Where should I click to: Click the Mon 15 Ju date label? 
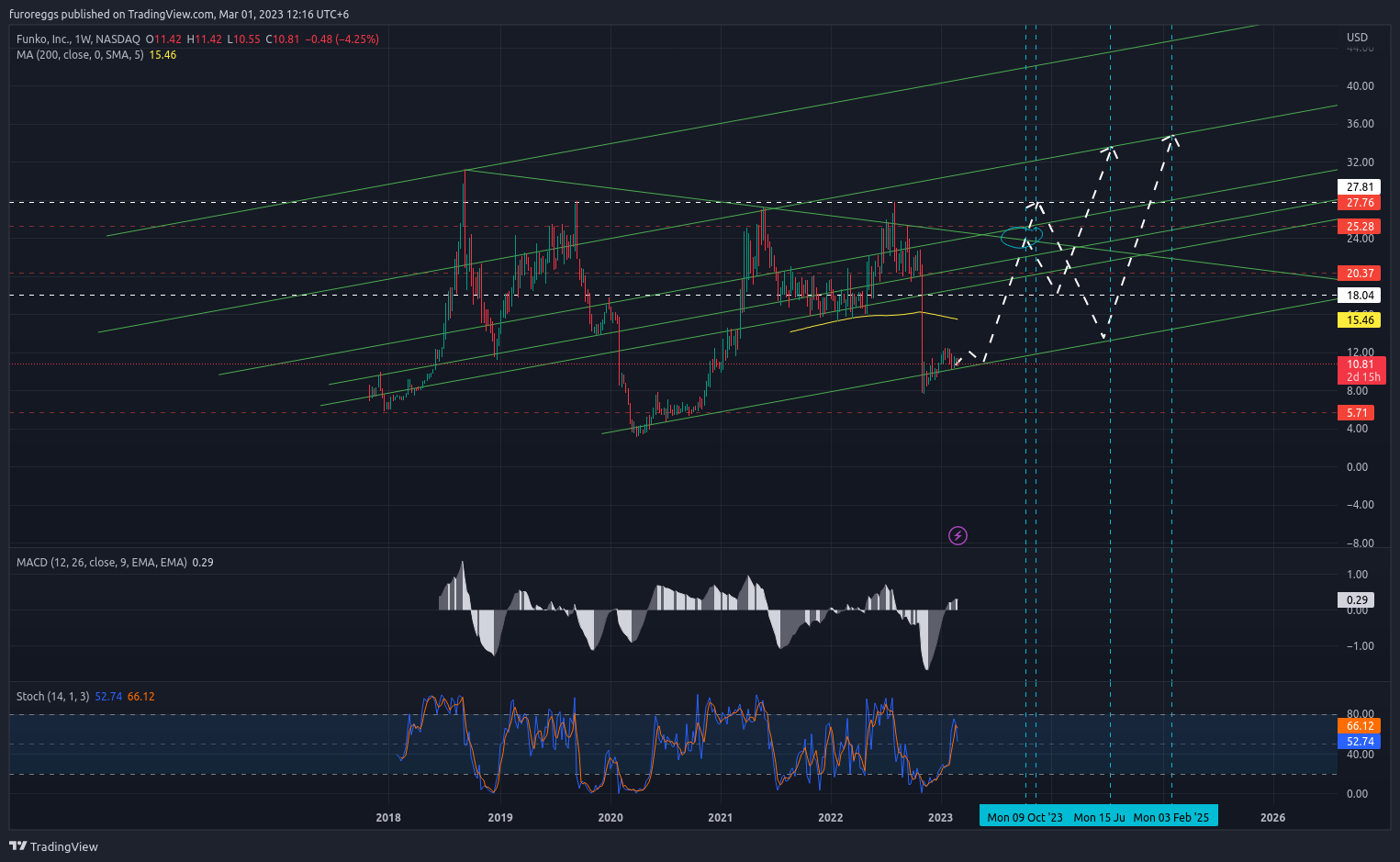point(1099,817)
